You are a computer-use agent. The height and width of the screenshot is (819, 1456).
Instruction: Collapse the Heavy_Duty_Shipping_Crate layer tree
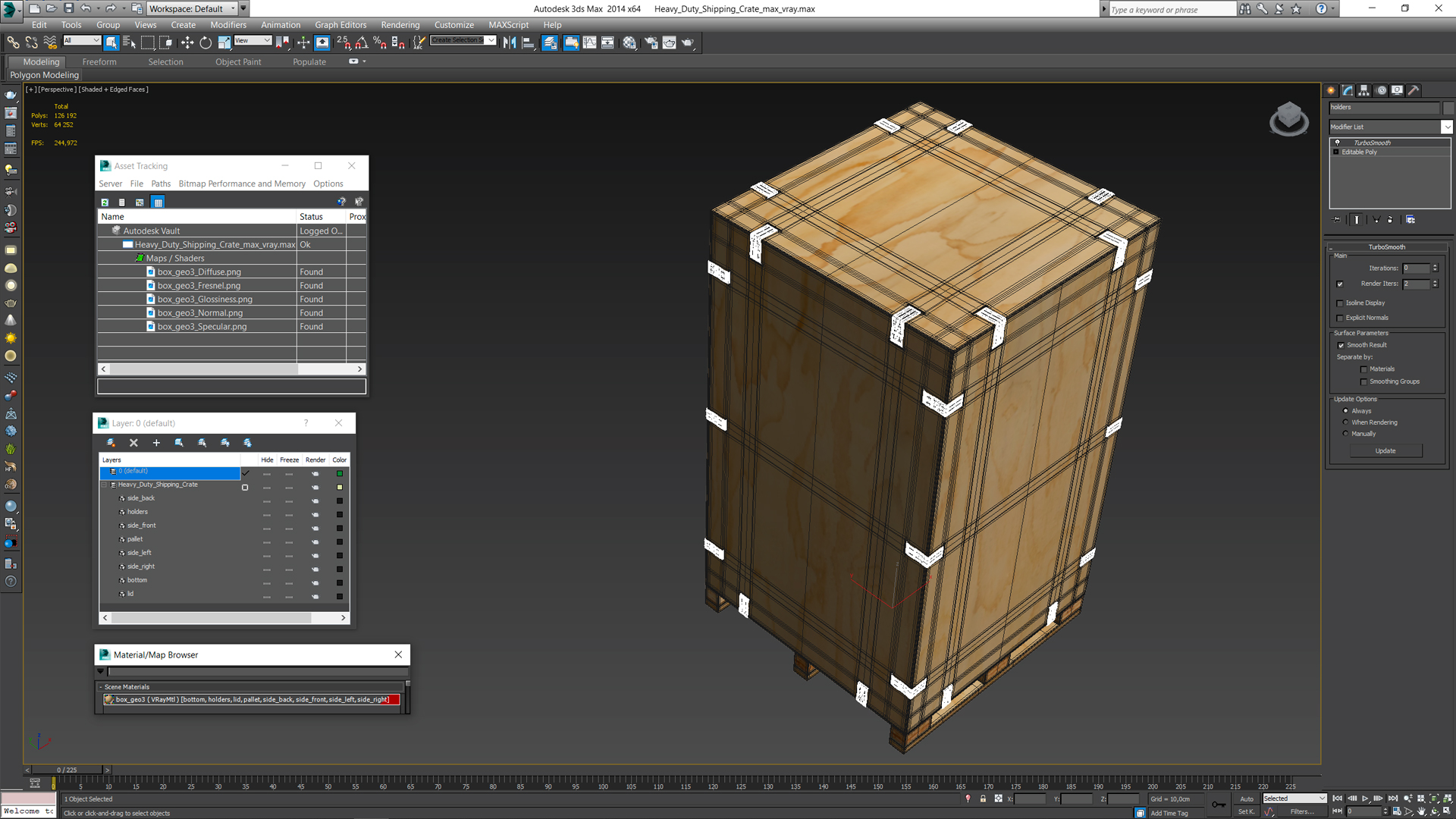point(105,485)
